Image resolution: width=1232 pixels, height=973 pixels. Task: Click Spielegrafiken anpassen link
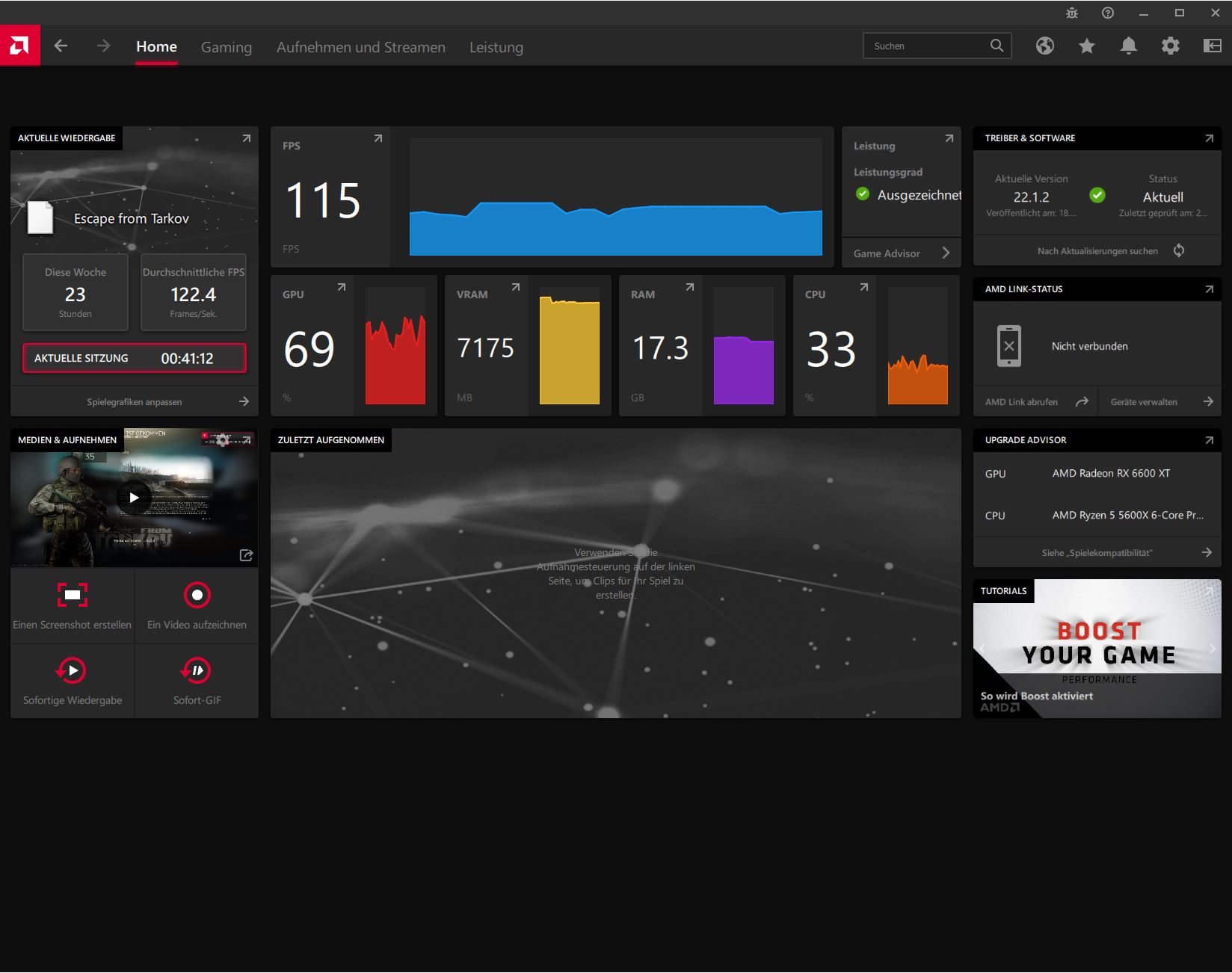pyautogui.click(x=135, y=401)
